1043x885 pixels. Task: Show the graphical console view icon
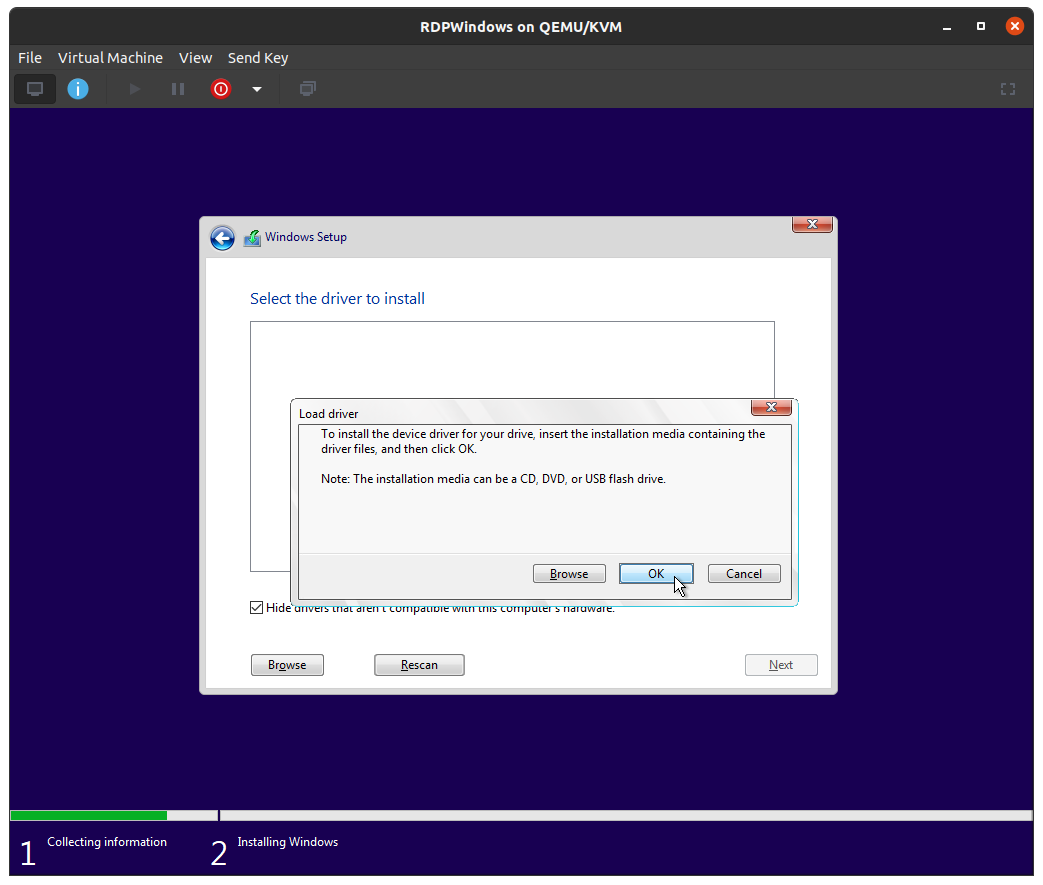pos(35,89)
